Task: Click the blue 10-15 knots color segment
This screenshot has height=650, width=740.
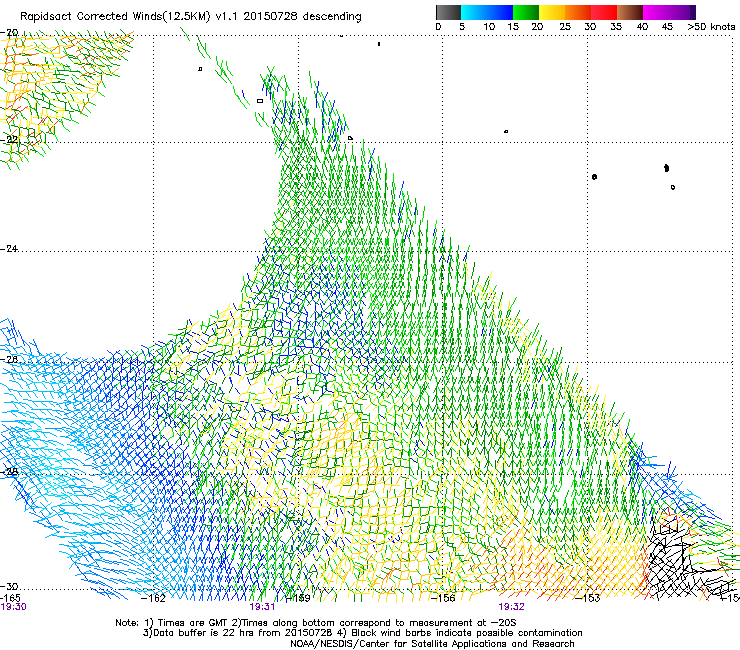Action: click(500, 12)
